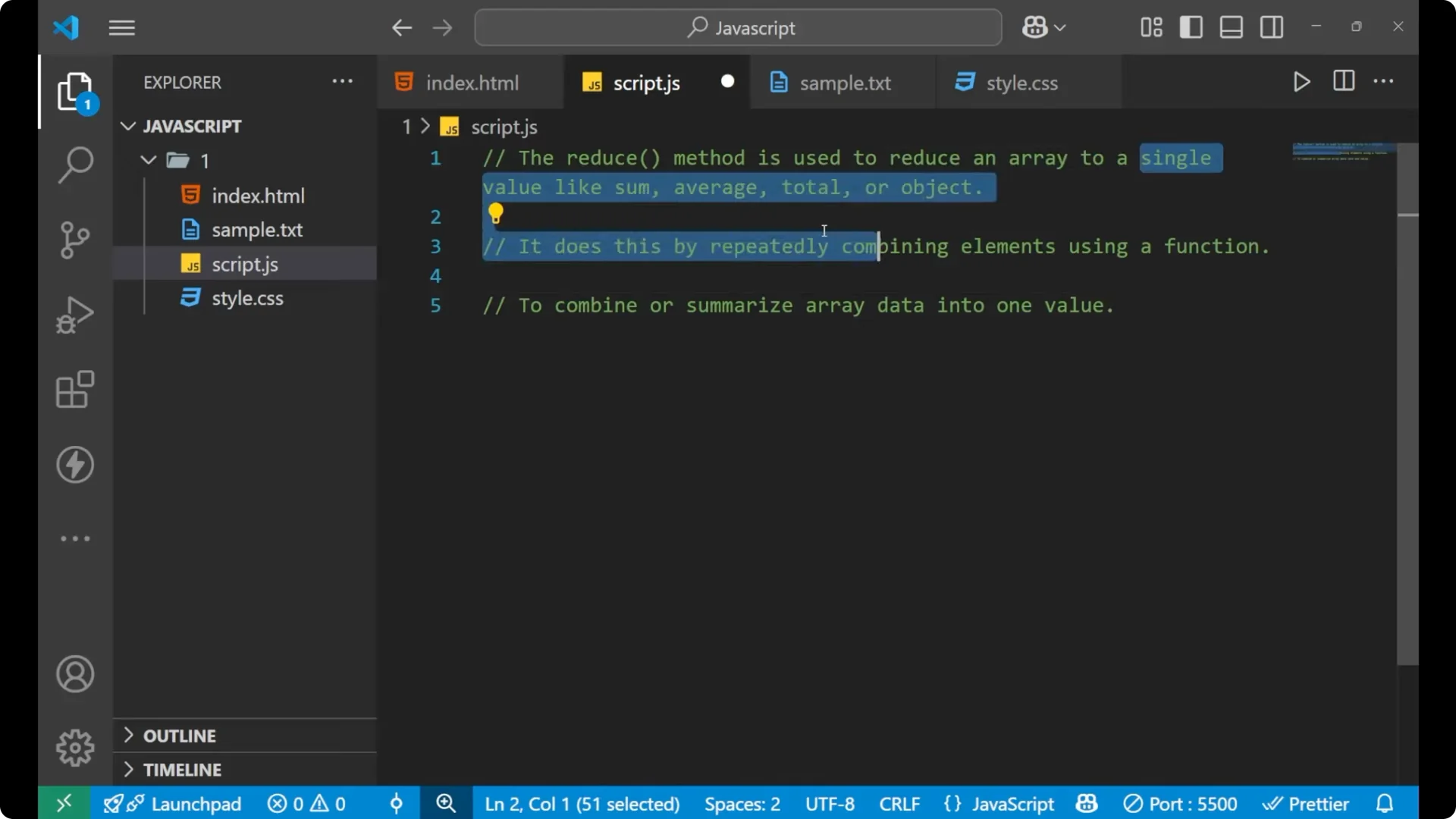Switch to the sample.txt tab
1456x819 pixels.
pos(847,83)
